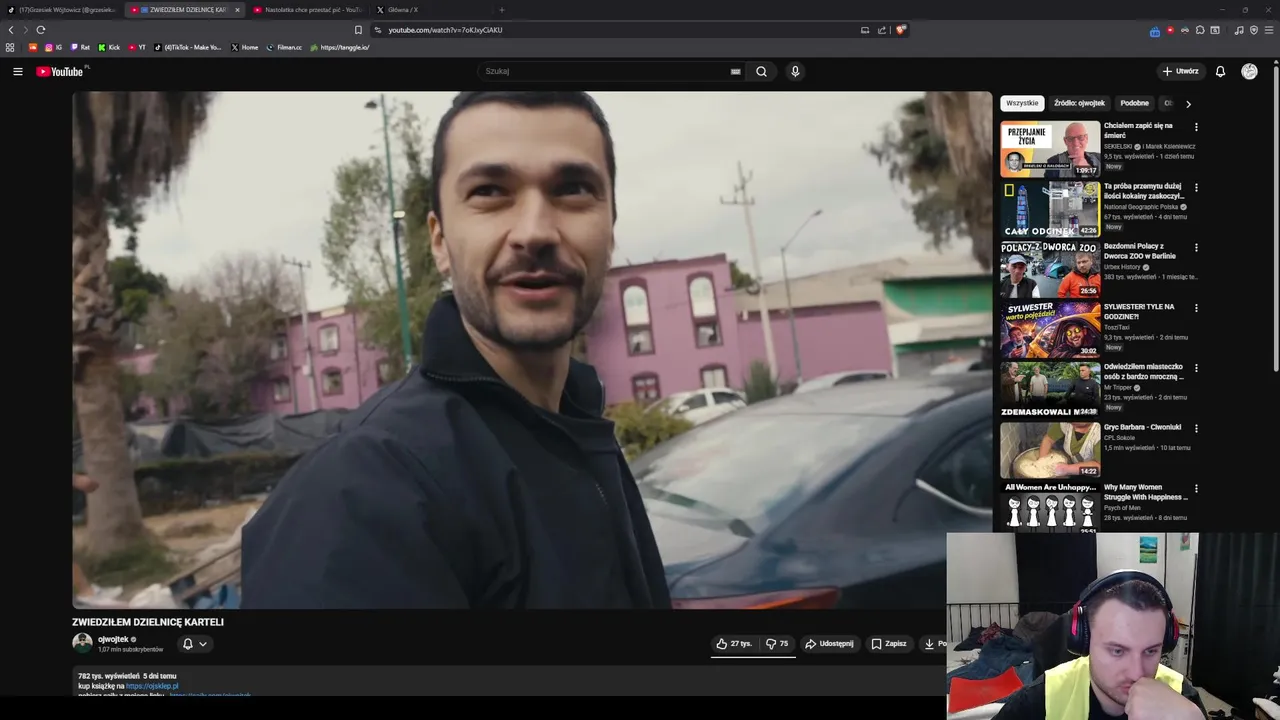Open the TikTok - Make Yo... bookmark
Screen dimensions: 1280x720
(x=188, y=47)
